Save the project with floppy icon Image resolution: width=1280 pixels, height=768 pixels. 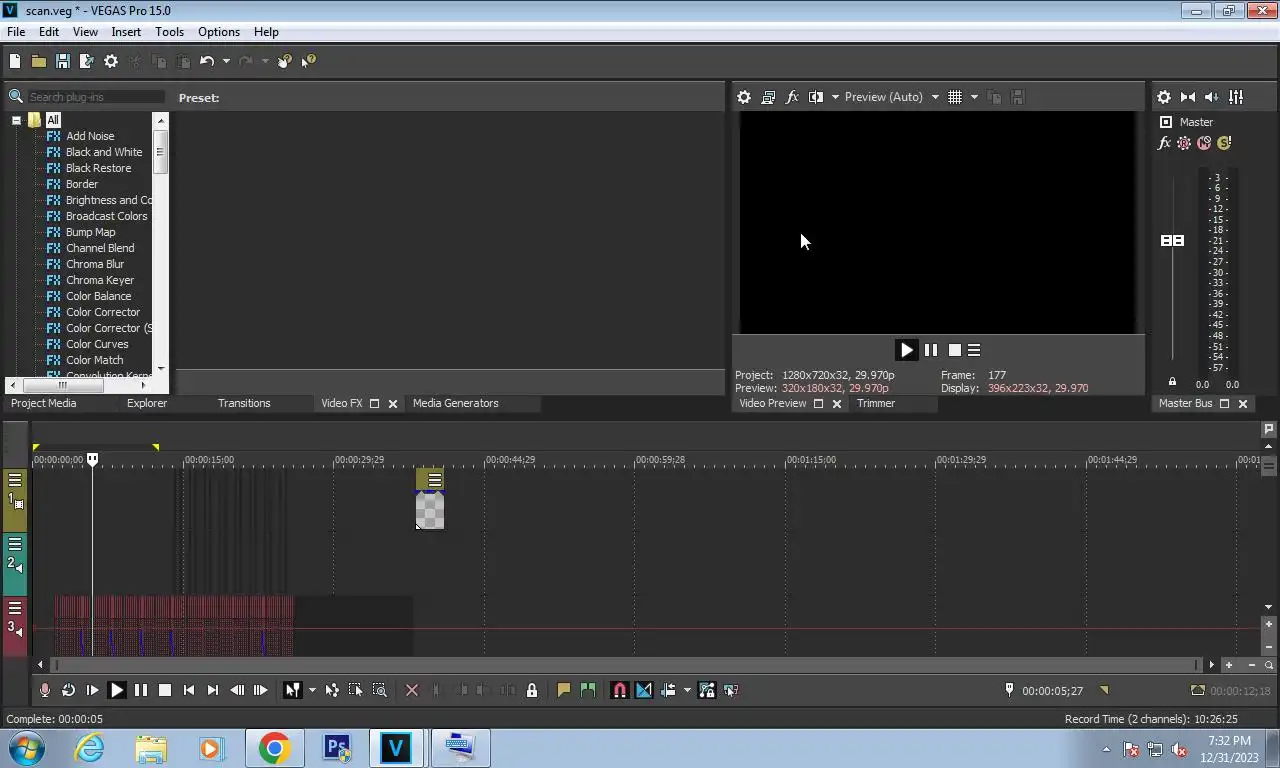coord(62,61)
